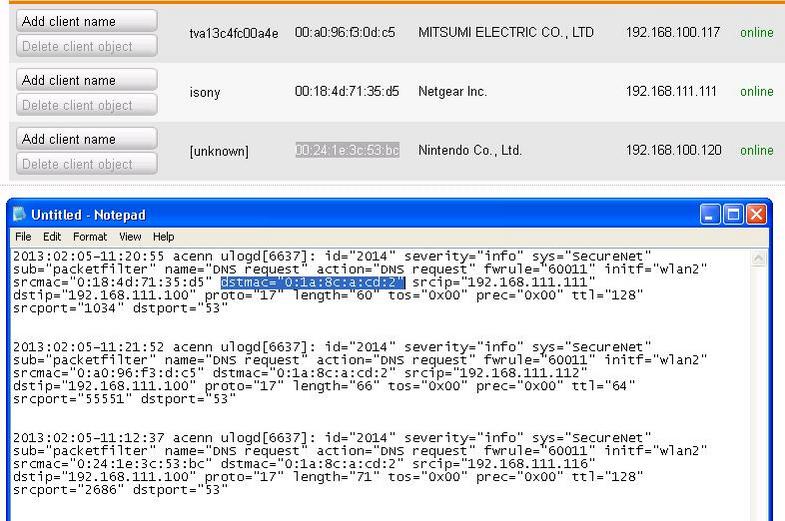Click log timestamp 2013:02:05-11:12:37
Image resolution: width=785 pixels, height=521 pixels.
(88, 437)
